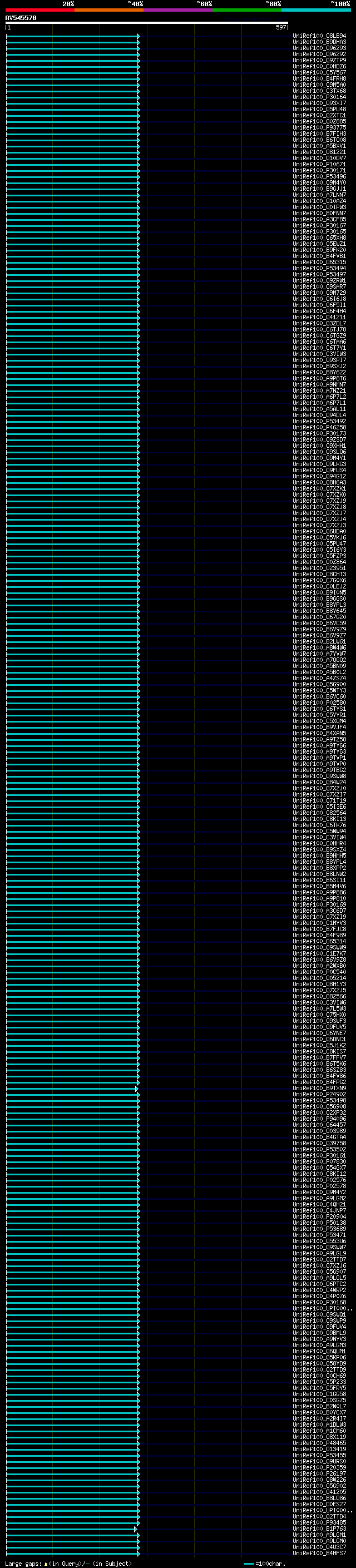Select hit label UniRef100_A9TZ58

319,739
